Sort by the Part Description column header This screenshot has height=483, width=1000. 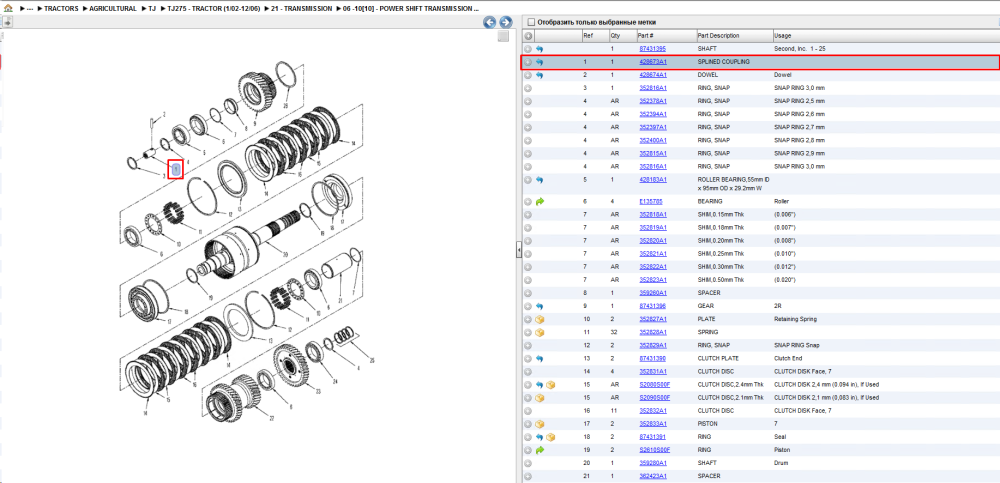[x=733, y=36]
